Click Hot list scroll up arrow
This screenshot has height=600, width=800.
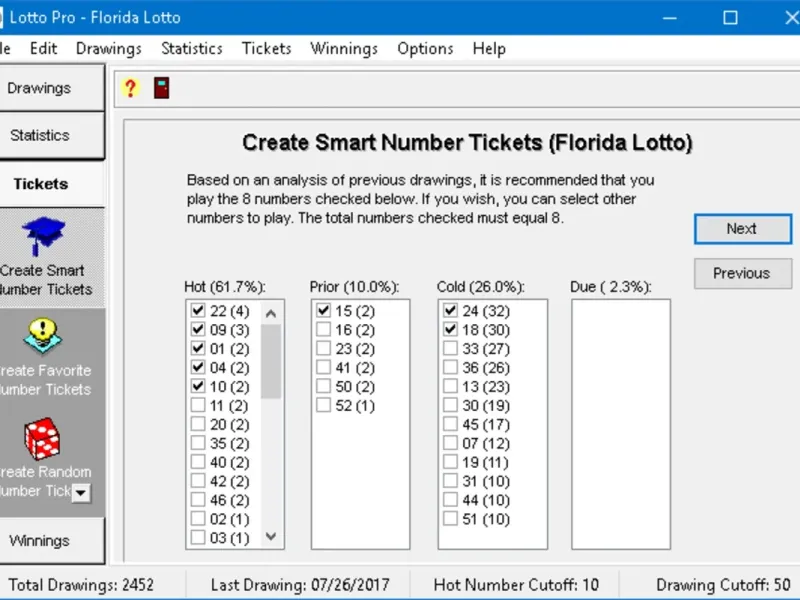click(x=271, y=313)
